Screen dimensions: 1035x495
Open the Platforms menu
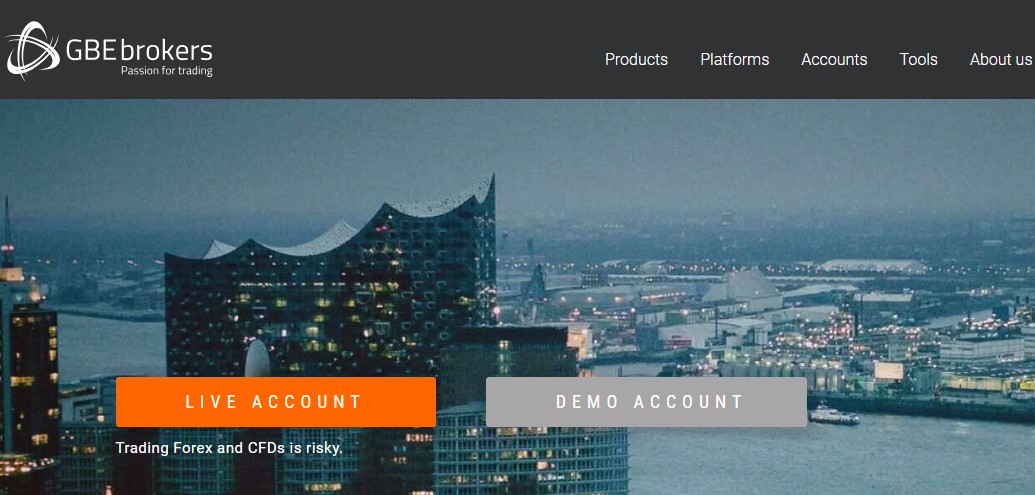[x=735, y=59]
